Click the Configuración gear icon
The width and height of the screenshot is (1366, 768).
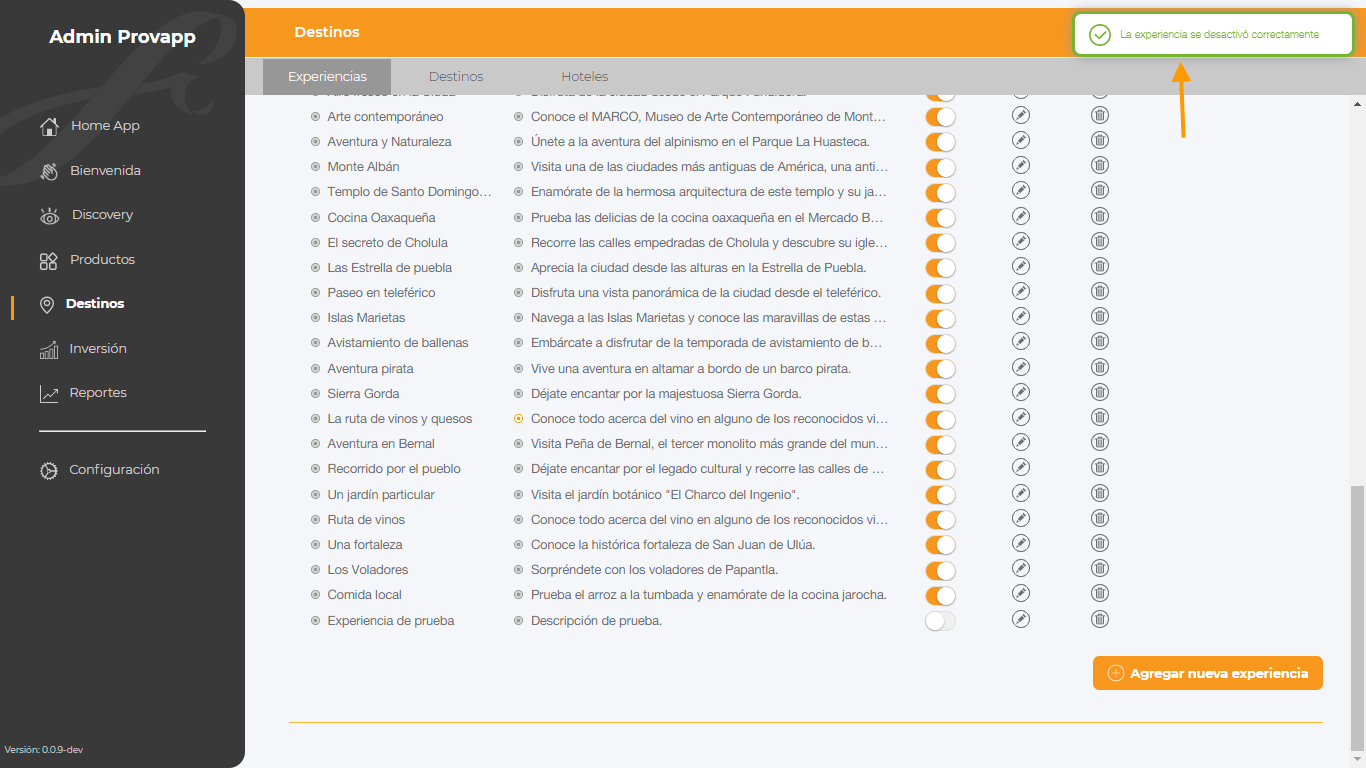point(49,470)
